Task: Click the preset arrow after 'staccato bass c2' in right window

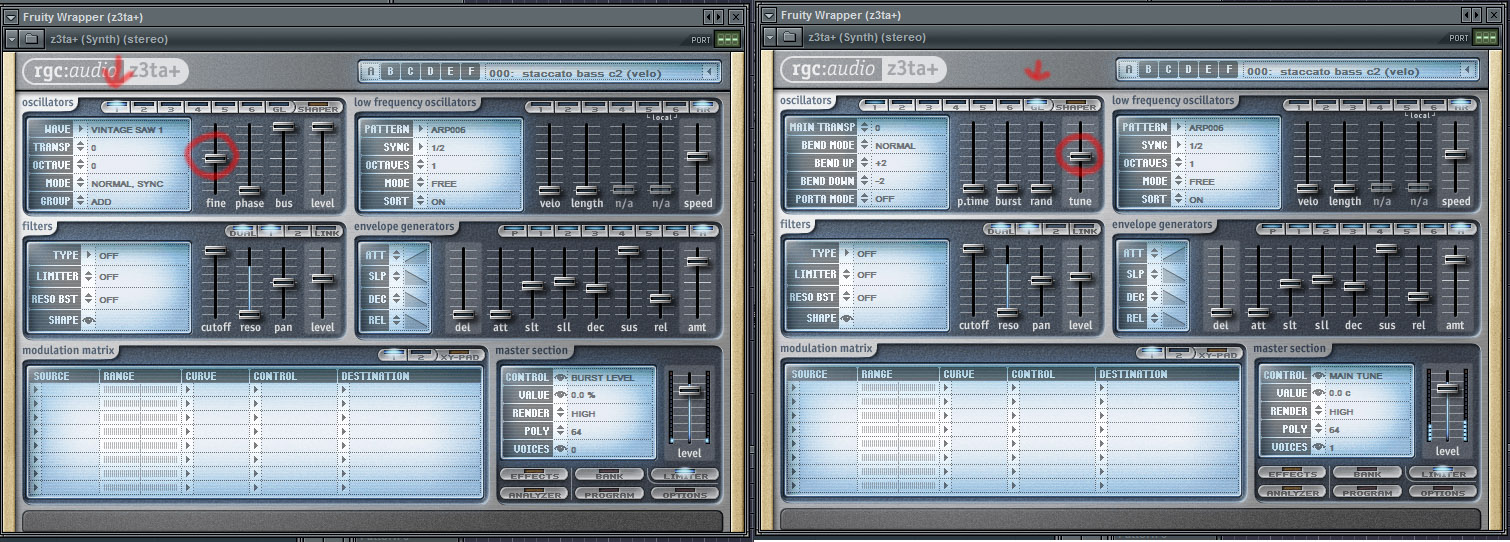Action: [x=1467, y=71]
